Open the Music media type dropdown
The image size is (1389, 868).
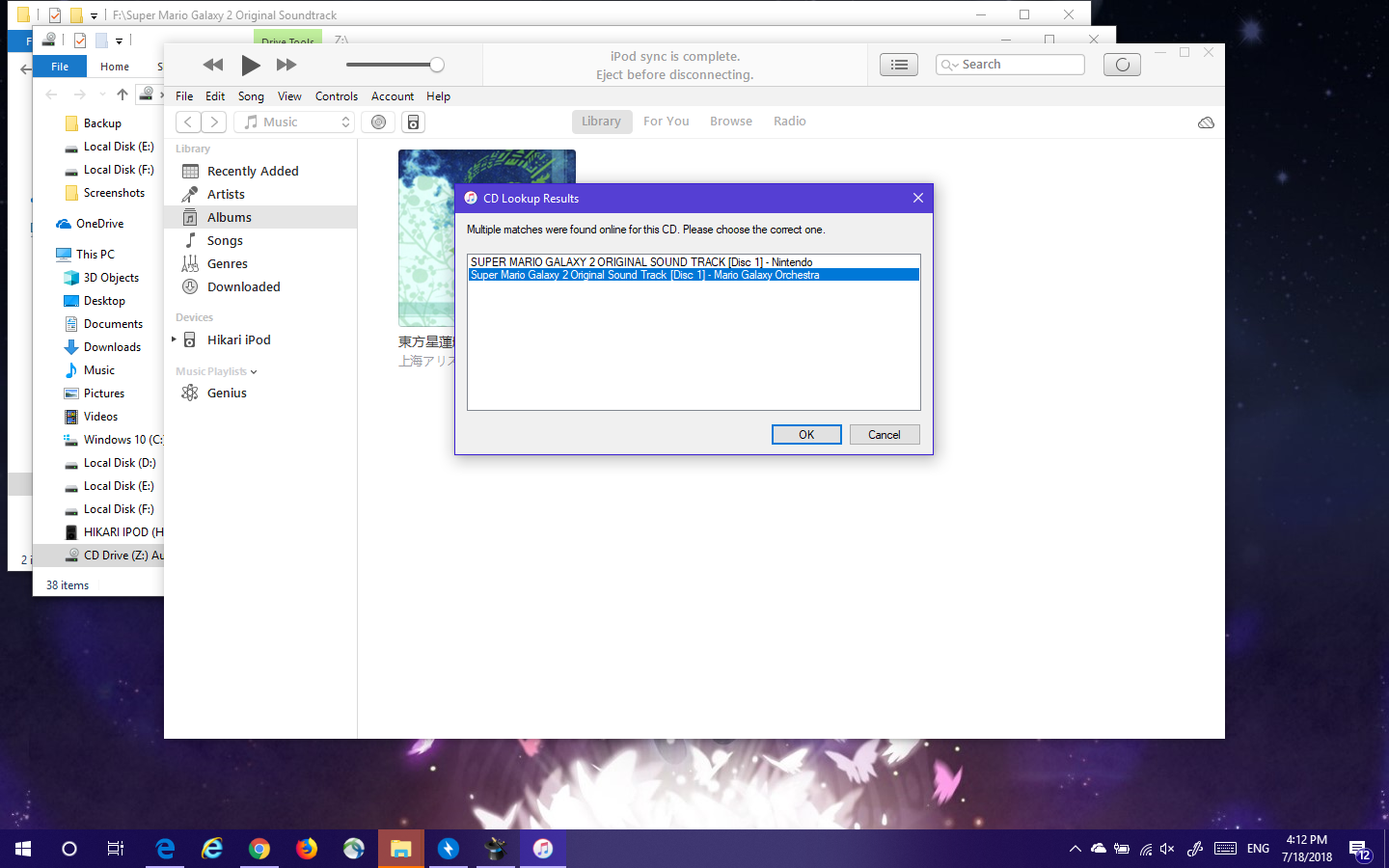[294, 122]
